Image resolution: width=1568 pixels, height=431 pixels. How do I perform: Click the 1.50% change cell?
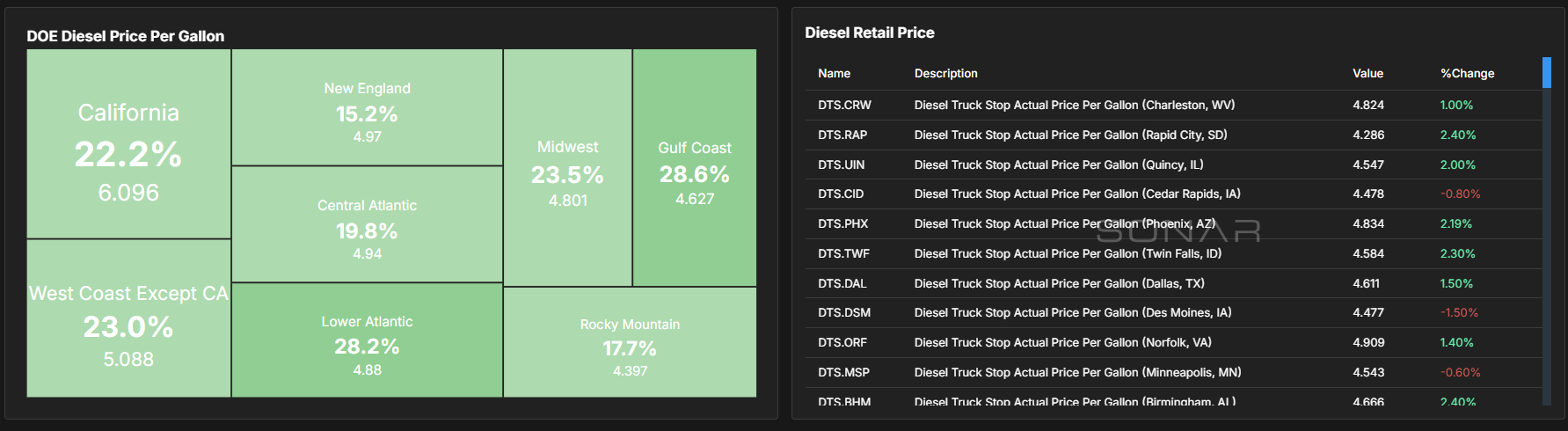click(x=1456, y=283)
